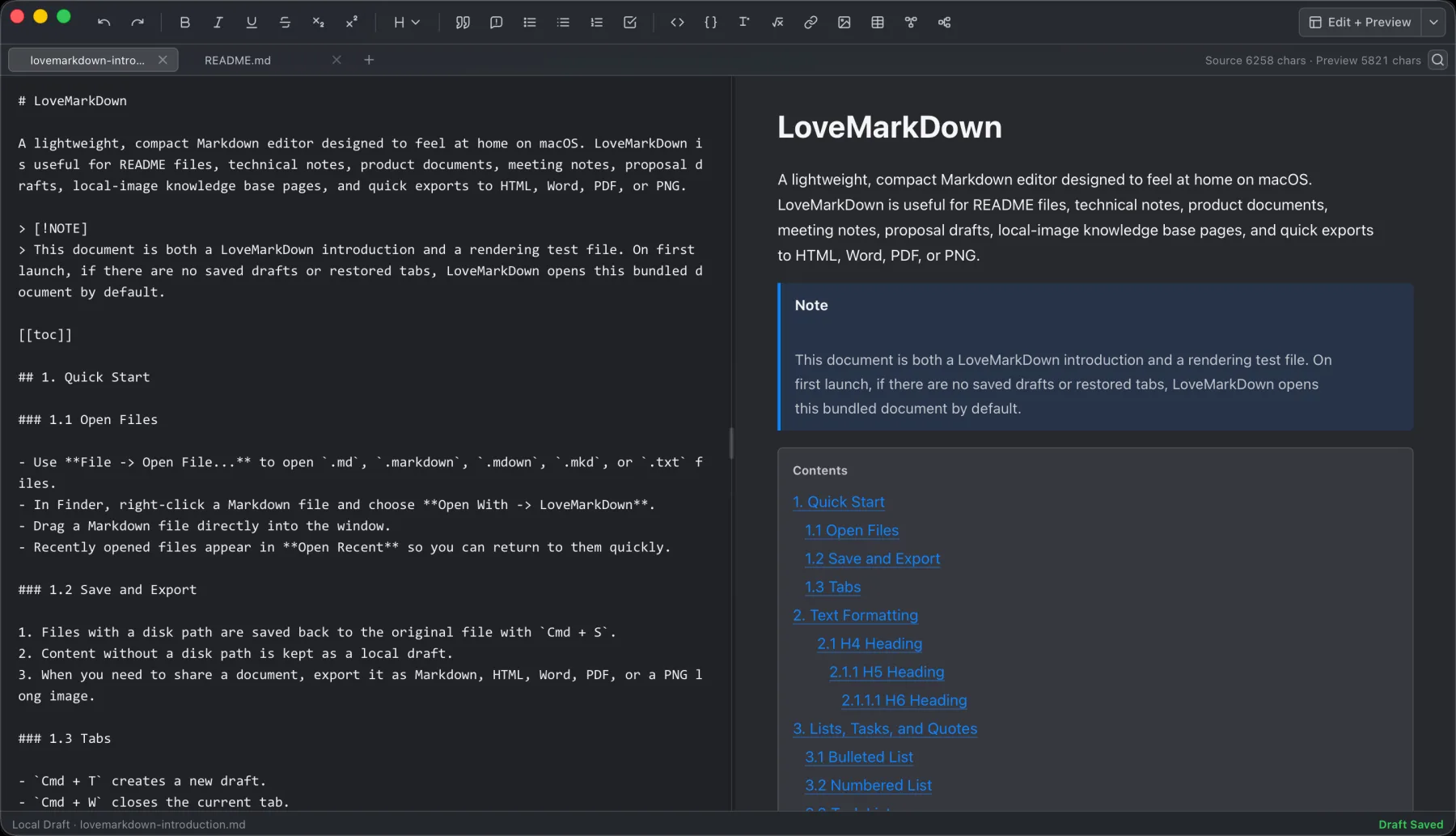
Task: Toggle bold formatting
Action: click(x=184, y=23)
